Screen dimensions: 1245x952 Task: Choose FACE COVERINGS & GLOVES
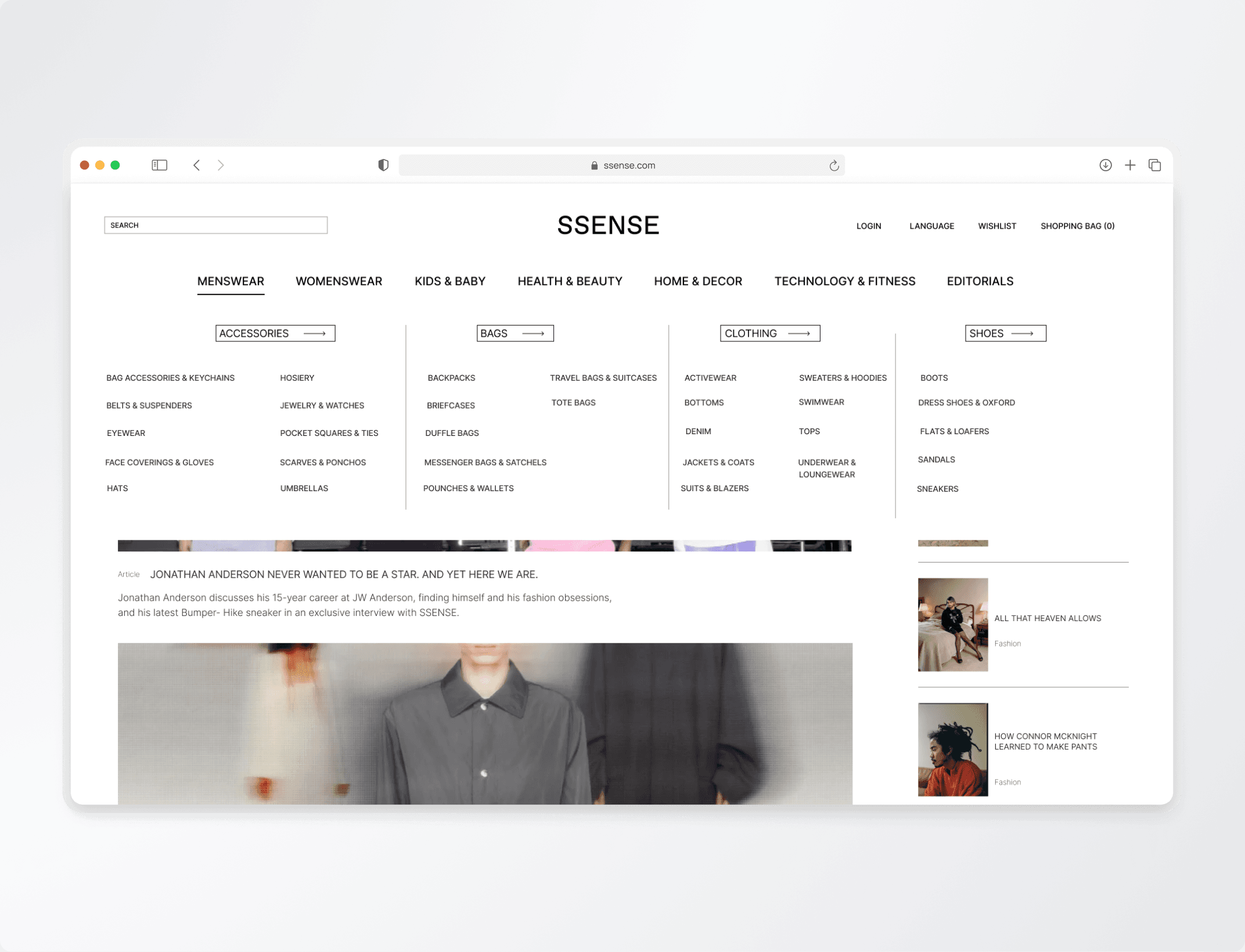pyautogui.click(x=160, y=463)
